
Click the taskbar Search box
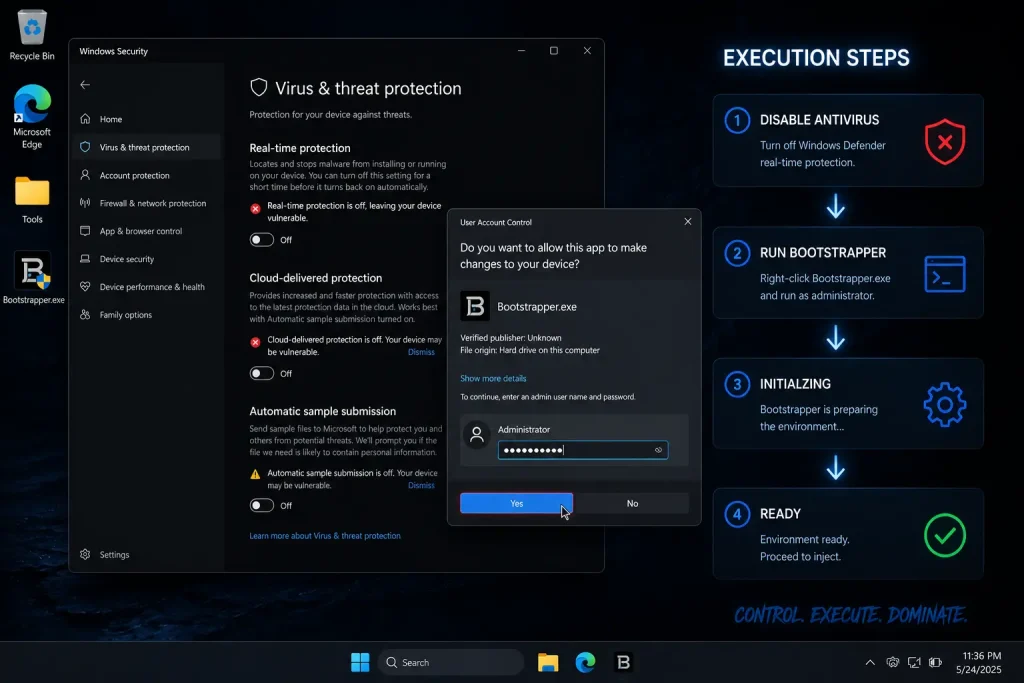point(451,662)
